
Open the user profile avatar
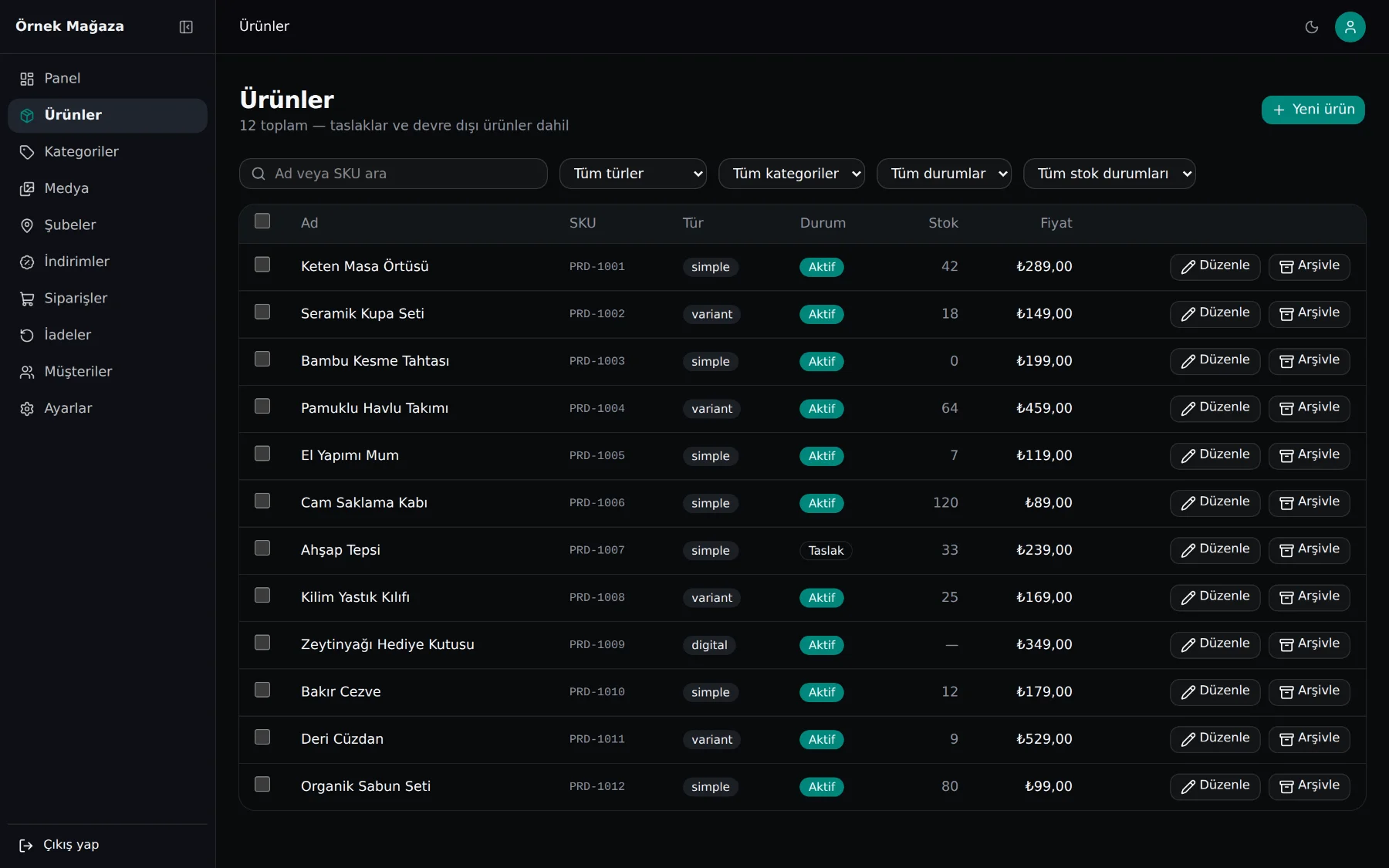[1350, 27]
